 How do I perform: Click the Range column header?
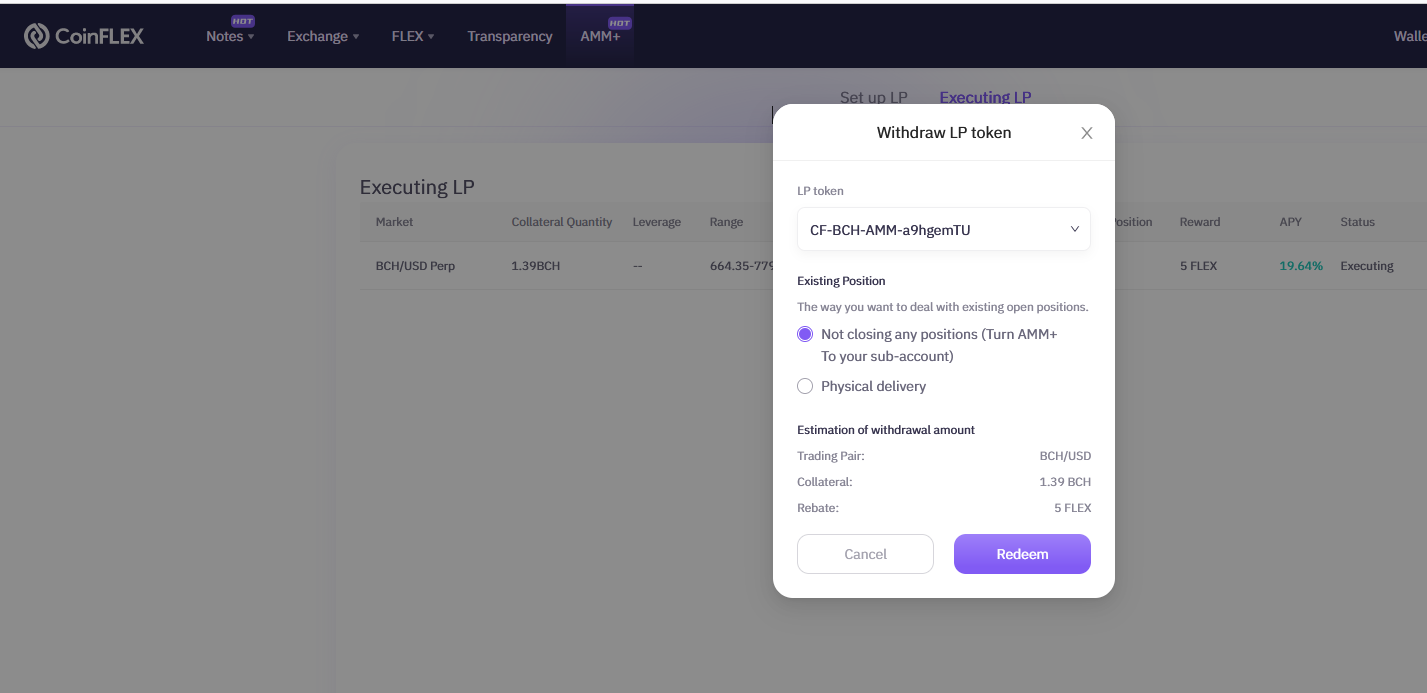click(726, 222)
